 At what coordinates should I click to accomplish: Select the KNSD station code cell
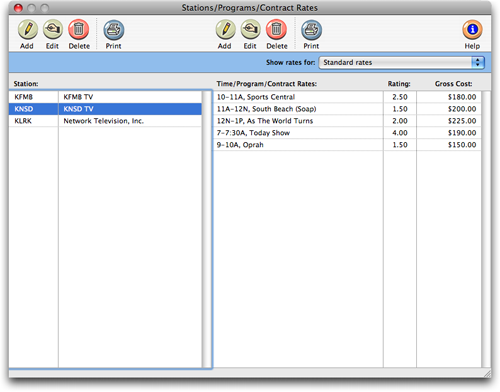34,109
